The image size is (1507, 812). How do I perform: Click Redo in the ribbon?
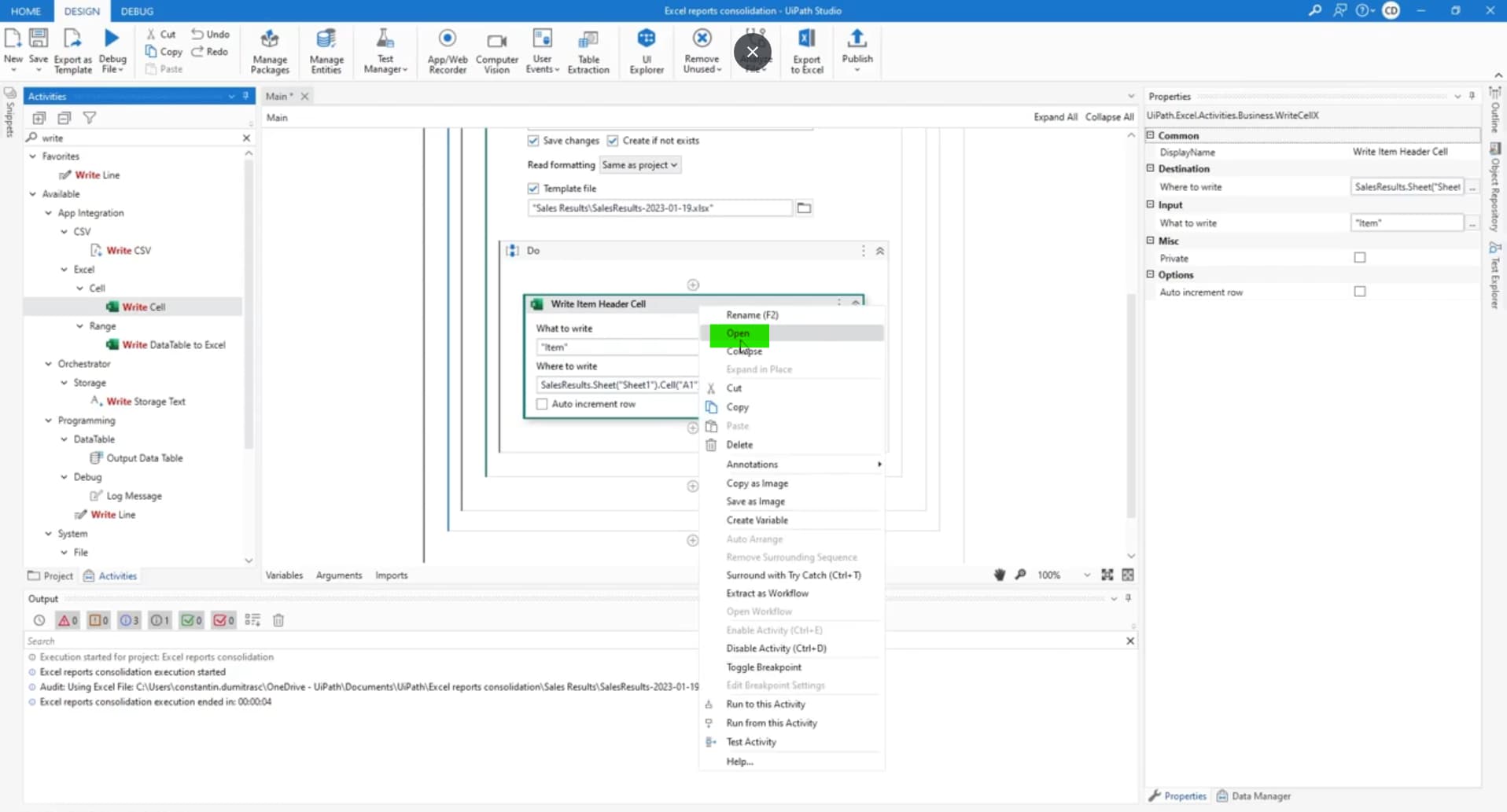[x=209, y=52]
